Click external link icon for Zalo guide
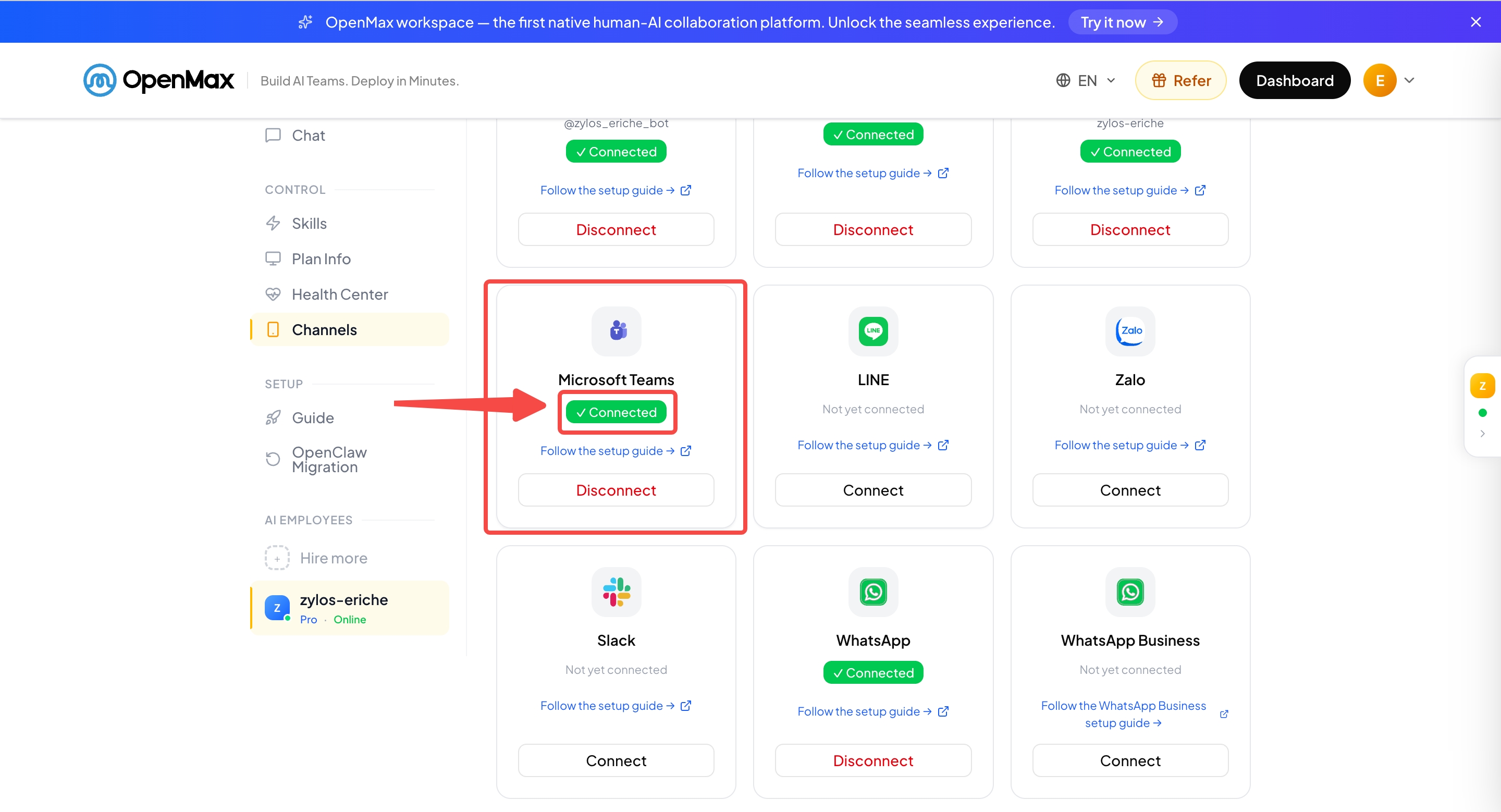 coord(1200,445)
